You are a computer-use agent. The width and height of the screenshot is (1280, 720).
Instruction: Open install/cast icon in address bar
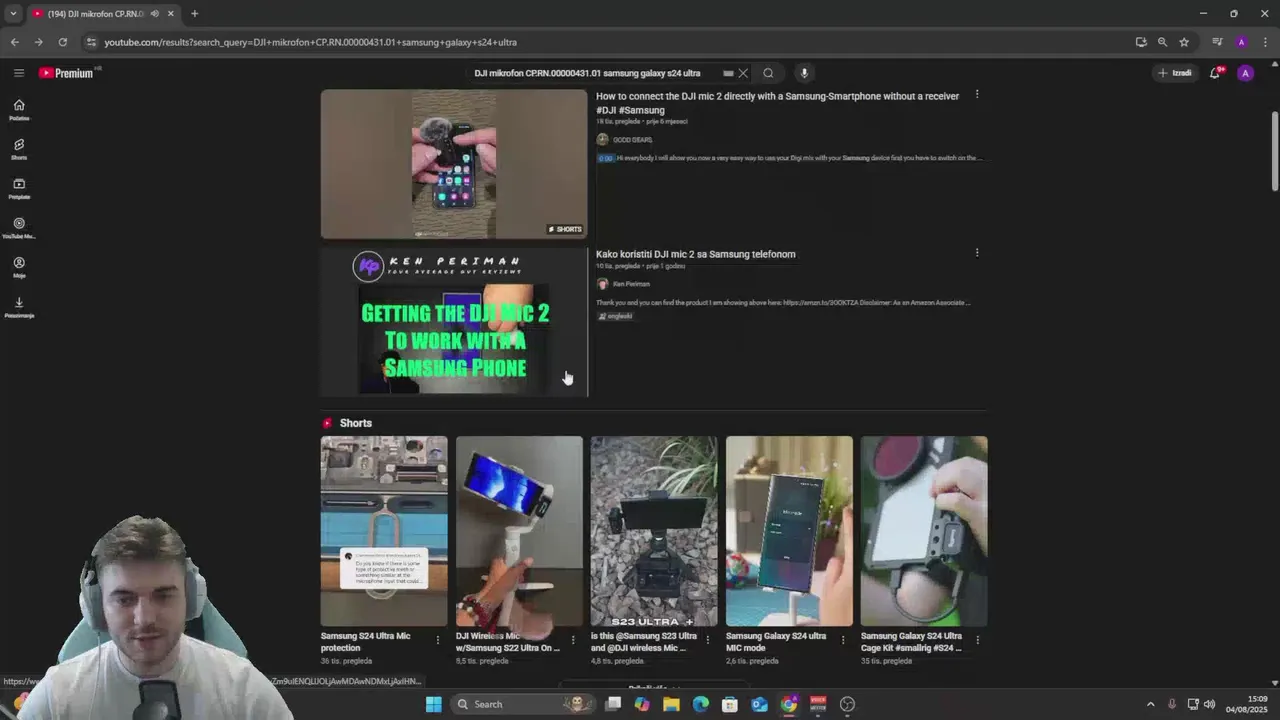(x=1141, y=42)
